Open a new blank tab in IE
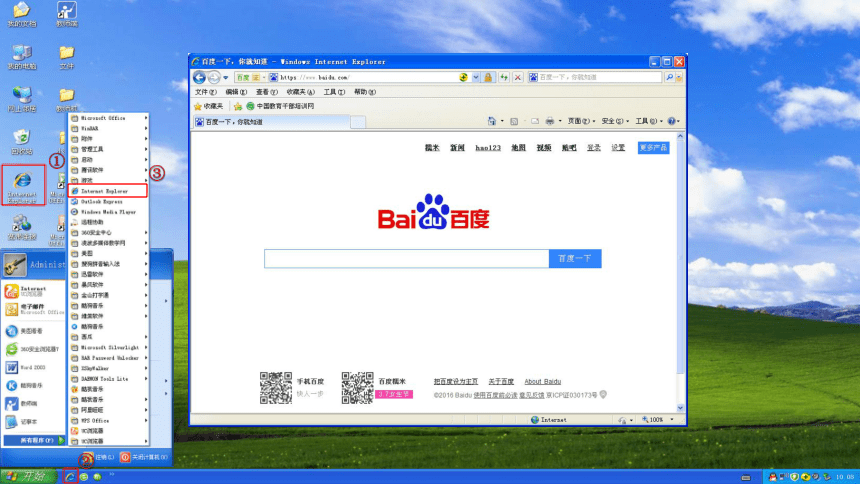The image size is (860, 484). [x=358, y=122]
